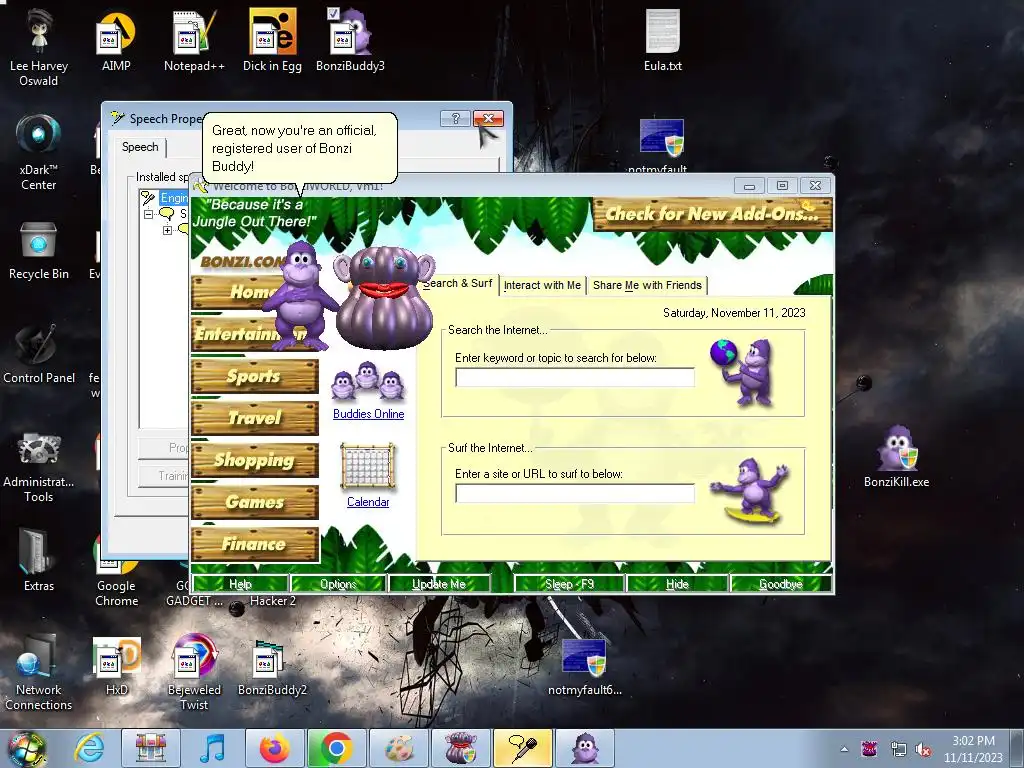This screenshot has width=1024, height=768.
Task: Open the Control Panel desktop icon
Action: [x=39, y=355]
